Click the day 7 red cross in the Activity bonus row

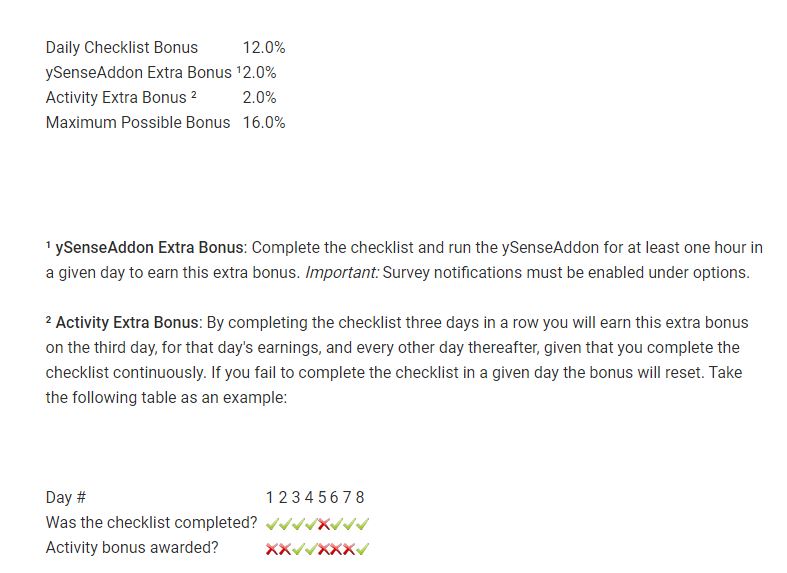(x=350, y=548)
